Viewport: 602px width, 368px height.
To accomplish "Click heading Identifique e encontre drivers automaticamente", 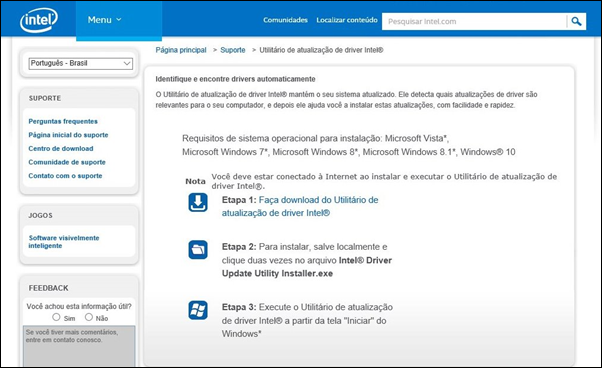I will (x=235, y=79).
